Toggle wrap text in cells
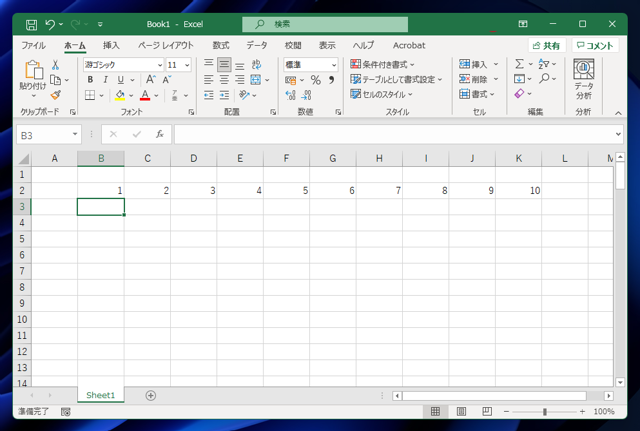 point(256,64)
